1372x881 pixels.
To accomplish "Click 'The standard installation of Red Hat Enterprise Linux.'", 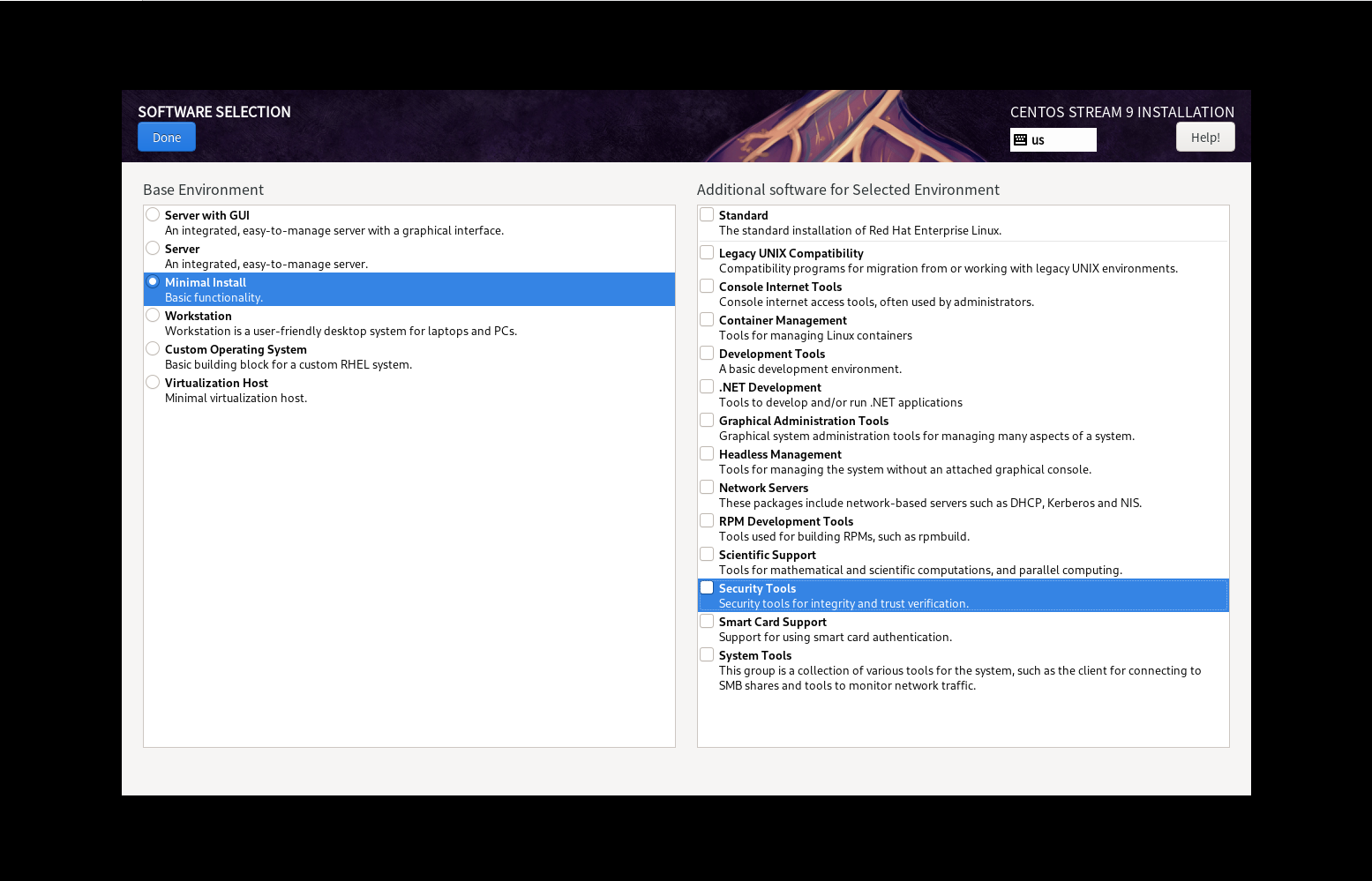I will [x=860, y=230].
